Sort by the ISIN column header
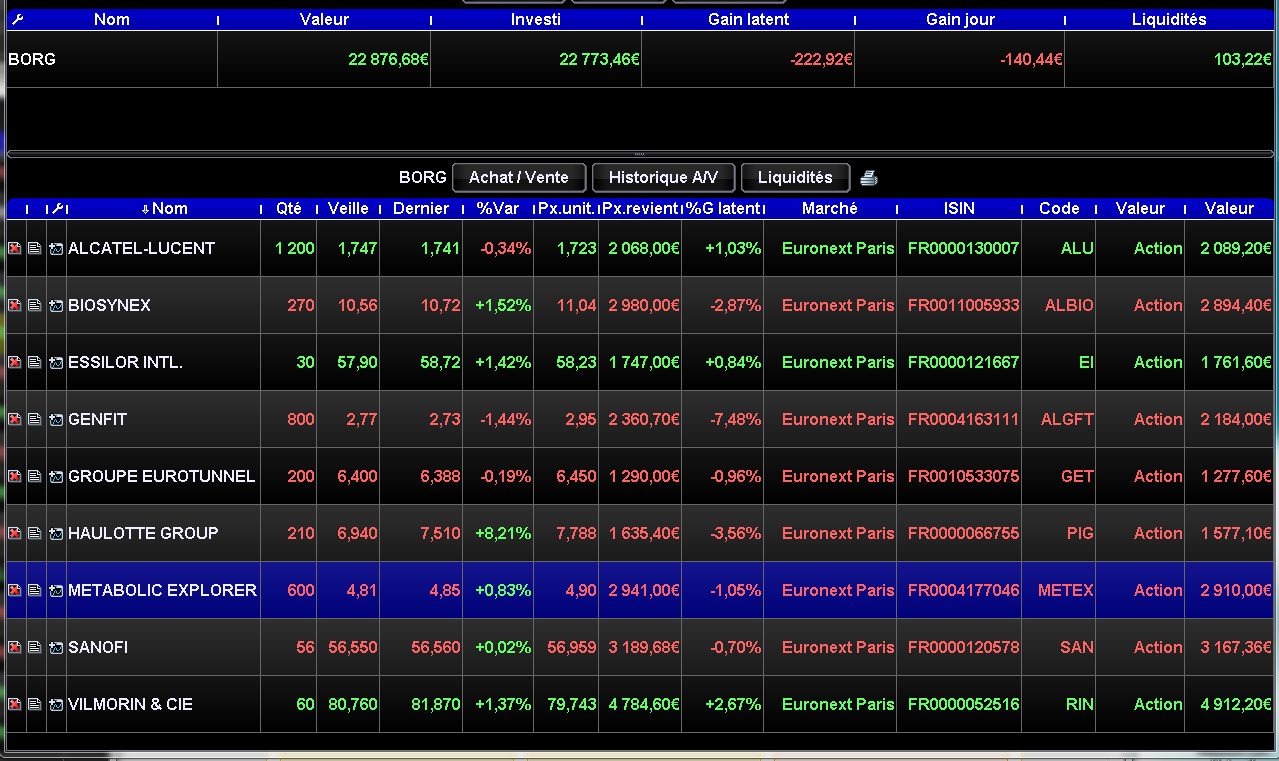 point(959,208)
